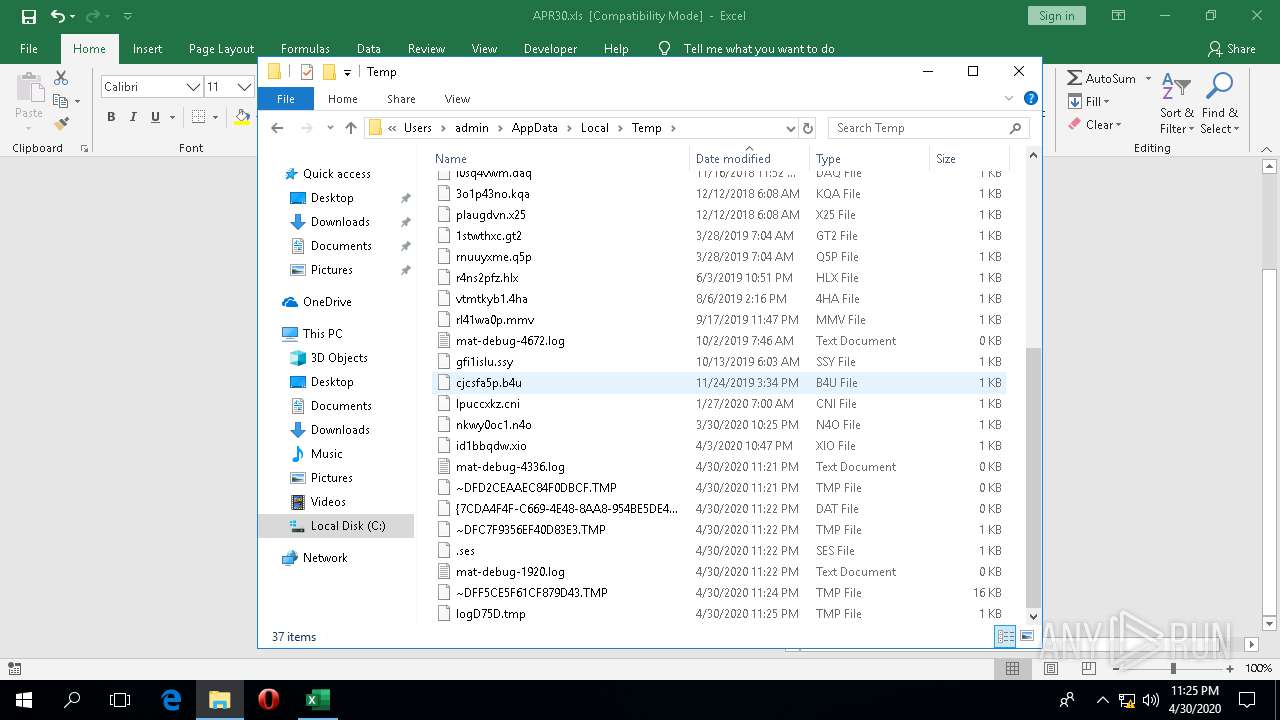Image resolution: width=1280 pixels, height=720 pixels.
Task: Click Format Painter brush in Excel
Action: (61, 124)
